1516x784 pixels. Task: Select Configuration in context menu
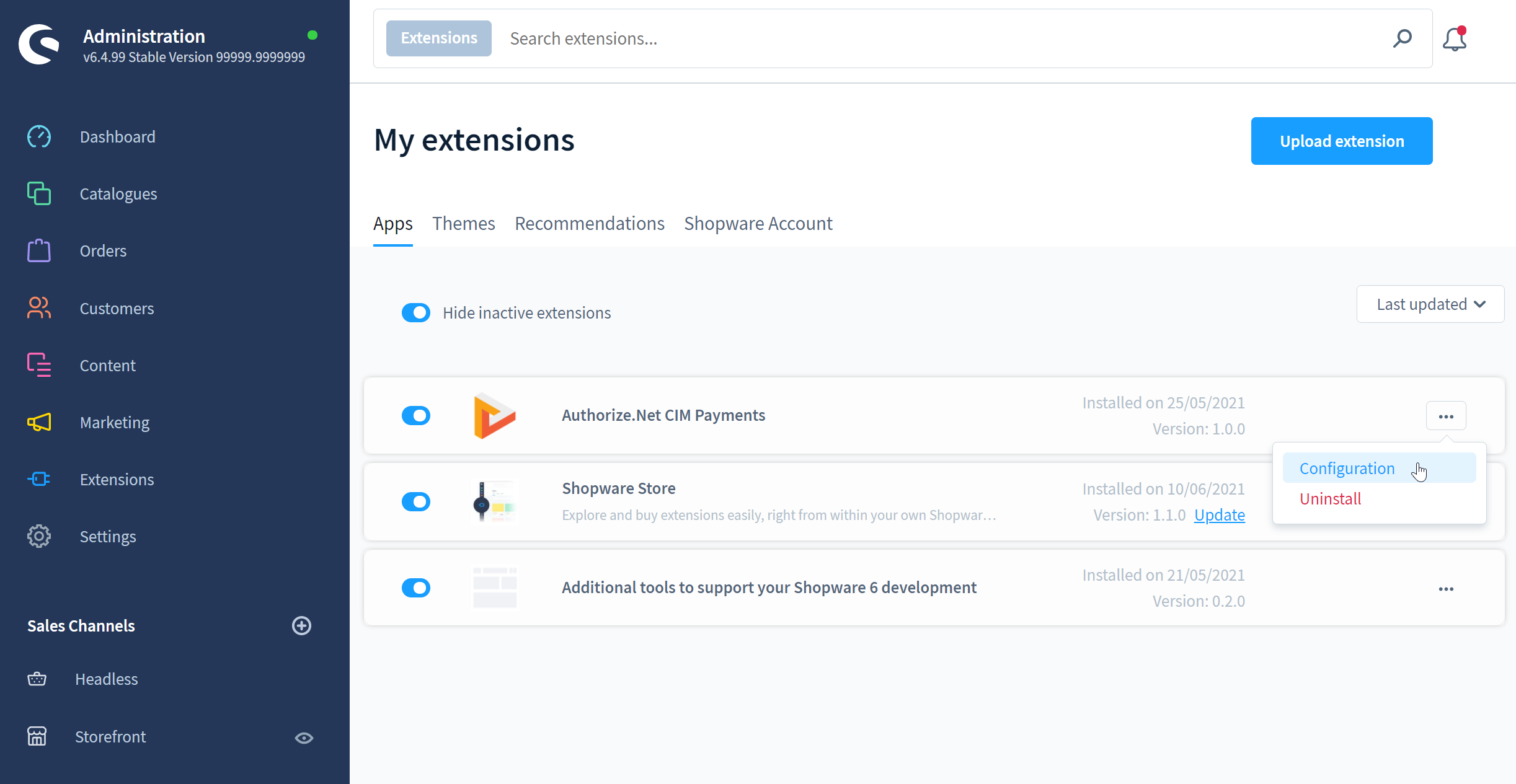coord(1379,469)
